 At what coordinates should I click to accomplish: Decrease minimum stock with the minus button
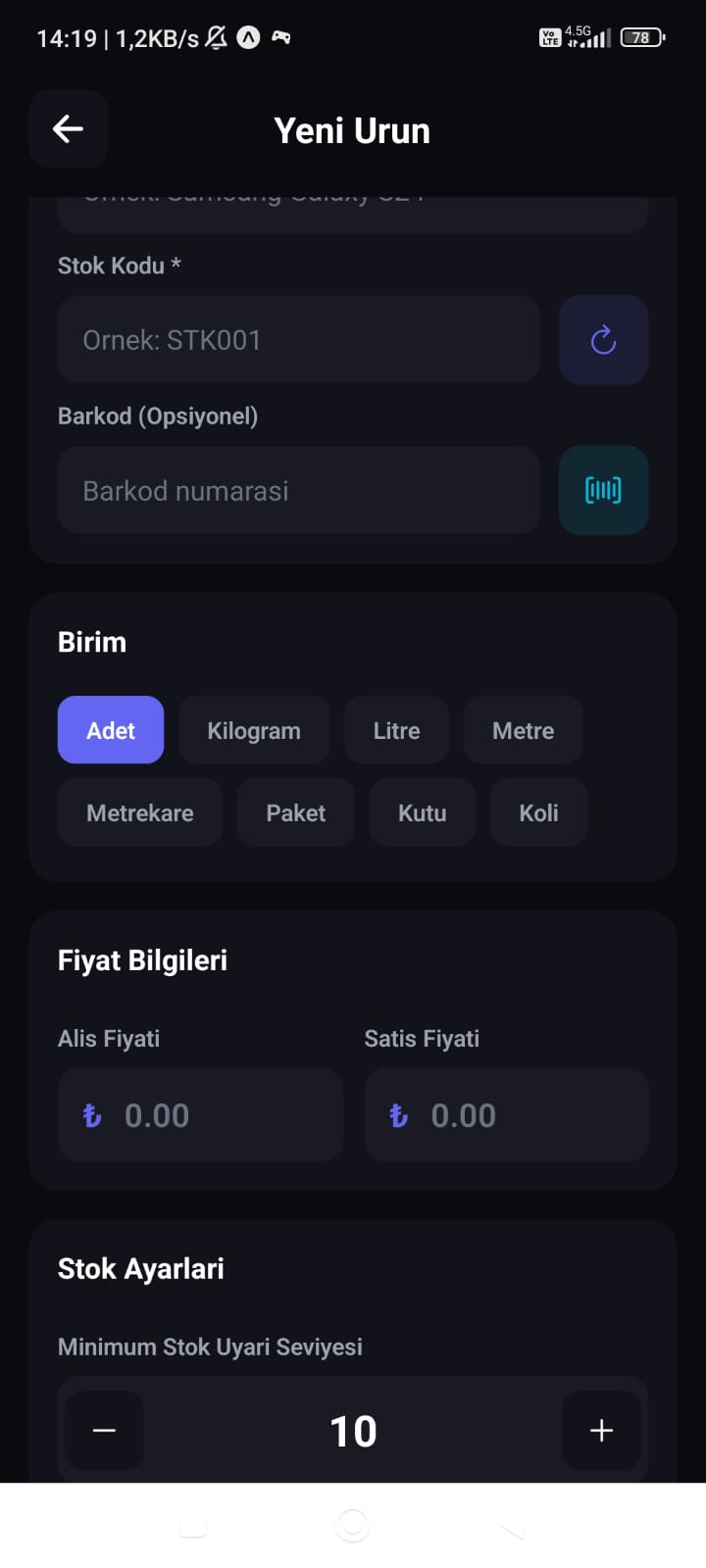[x=103, y=1431]
